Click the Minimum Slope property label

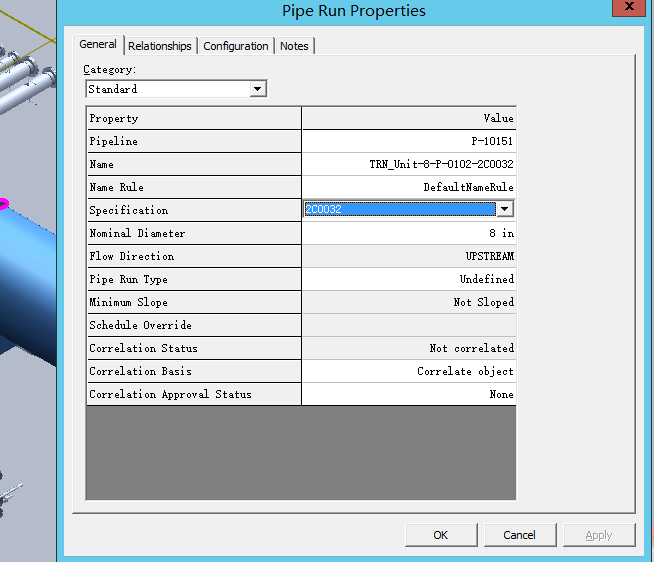[194, 302]
